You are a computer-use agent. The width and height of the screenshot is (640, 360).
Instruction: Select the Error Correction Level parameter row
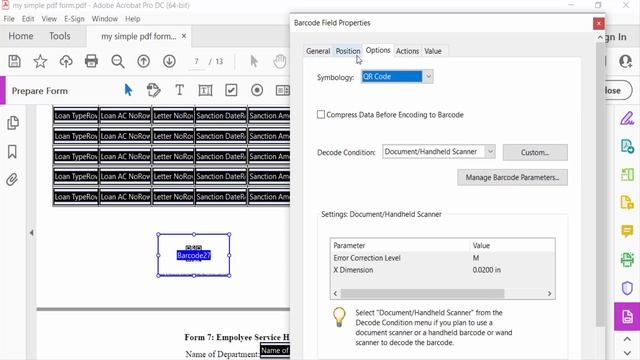[442, 258]
